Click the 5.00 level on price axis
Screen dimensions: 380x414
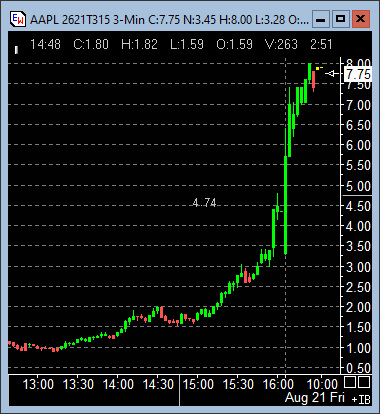358,186
